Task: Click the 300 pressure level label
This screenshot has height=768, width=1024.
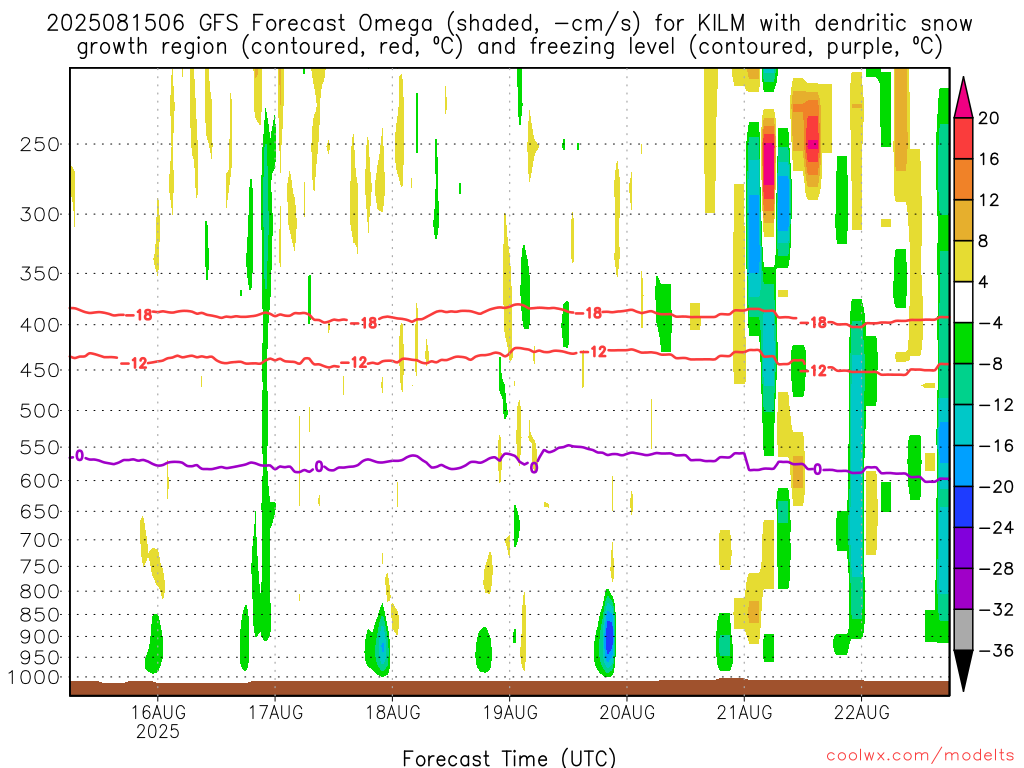Action: (x=40, y=214)
